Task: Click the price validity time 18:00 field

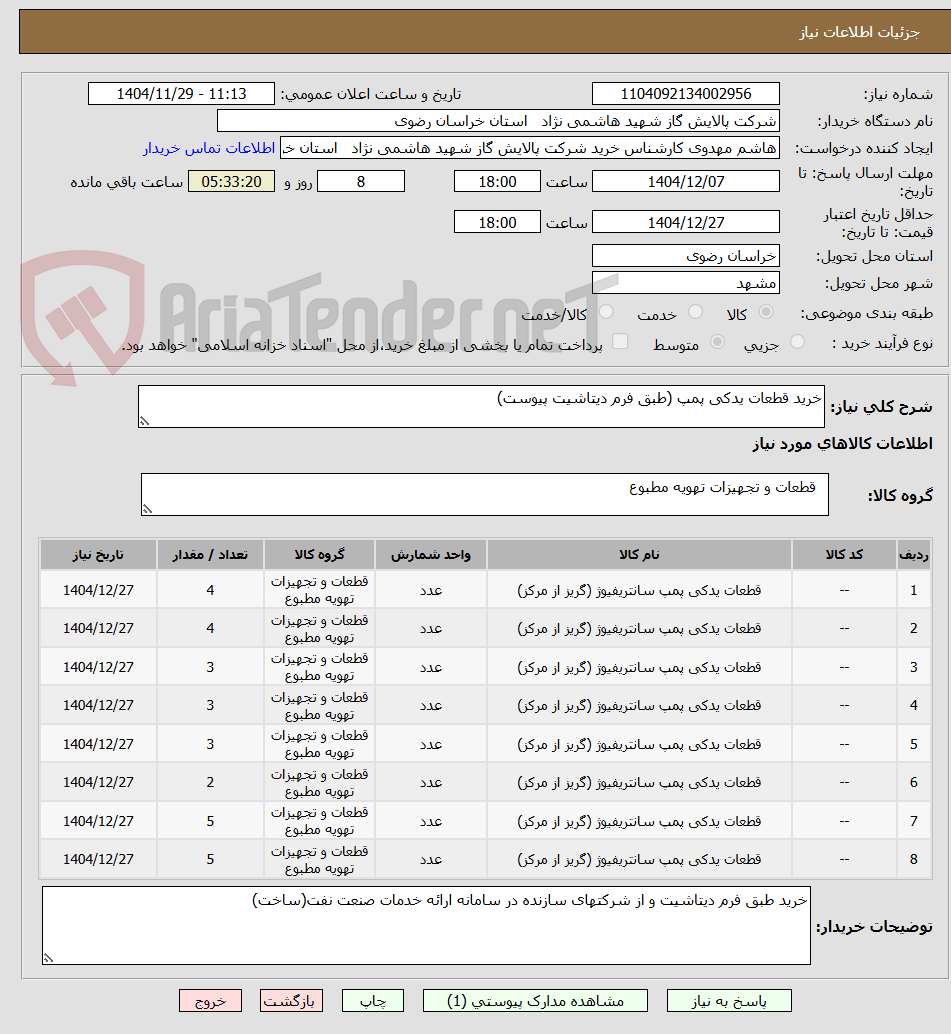Action: 497,222
